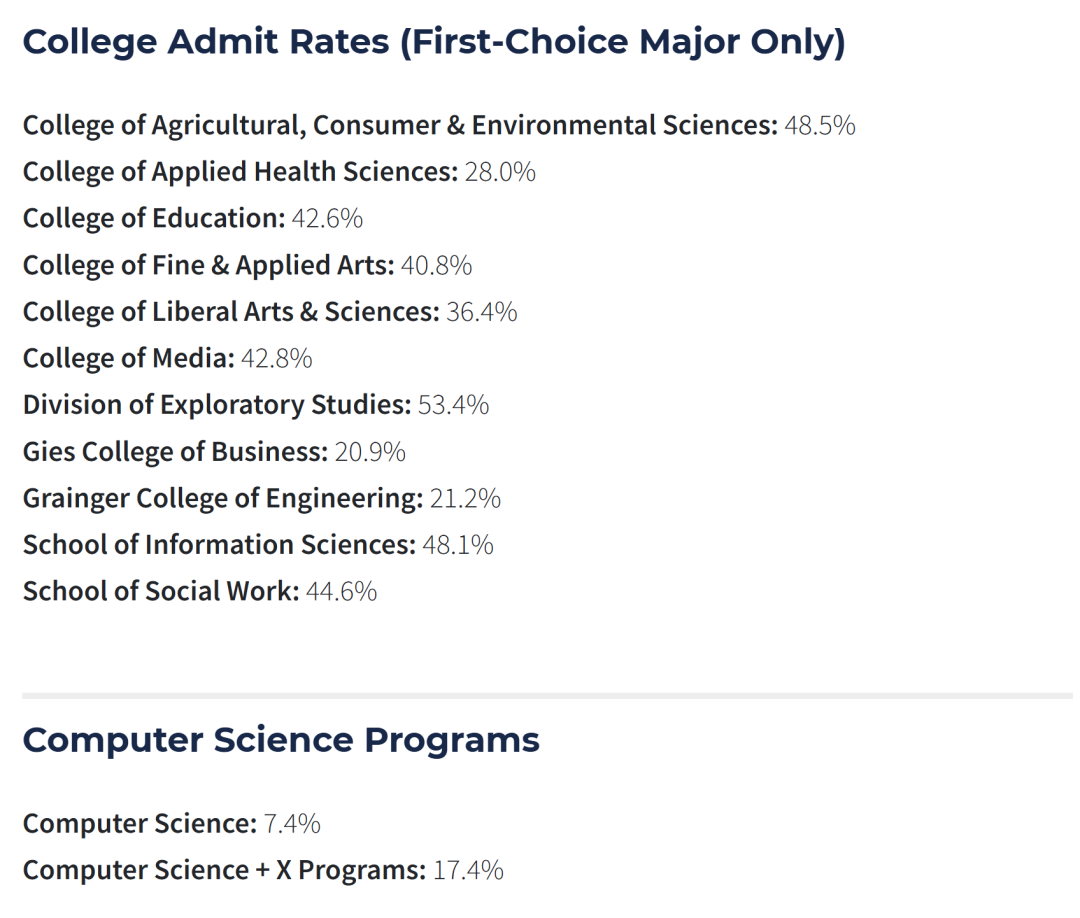Click the Computer Science Programs heading
This screenshot has height=918, width=1080.
[x=281, y=740]
